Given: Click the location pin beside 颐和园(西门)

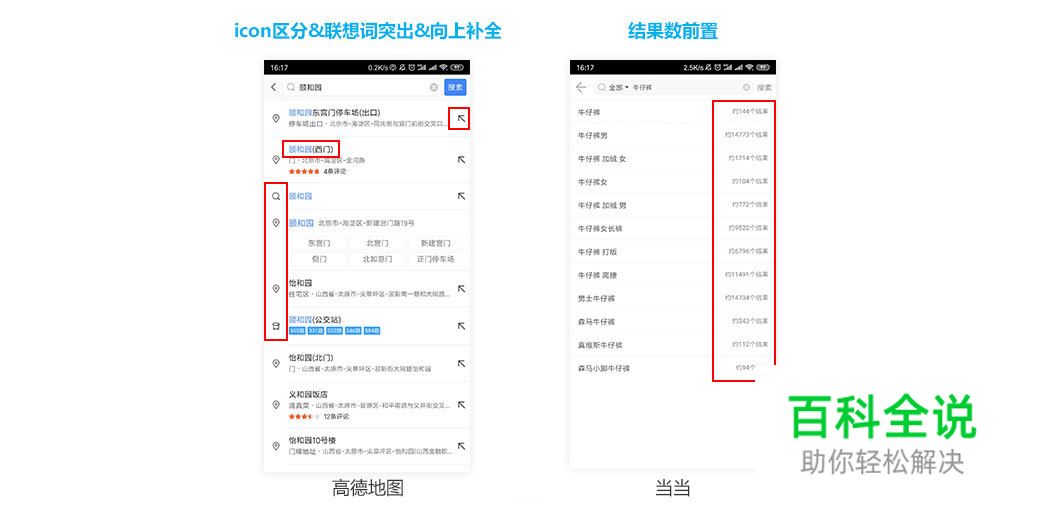Looking at the screenshot, I should click(x=276, y=159).
